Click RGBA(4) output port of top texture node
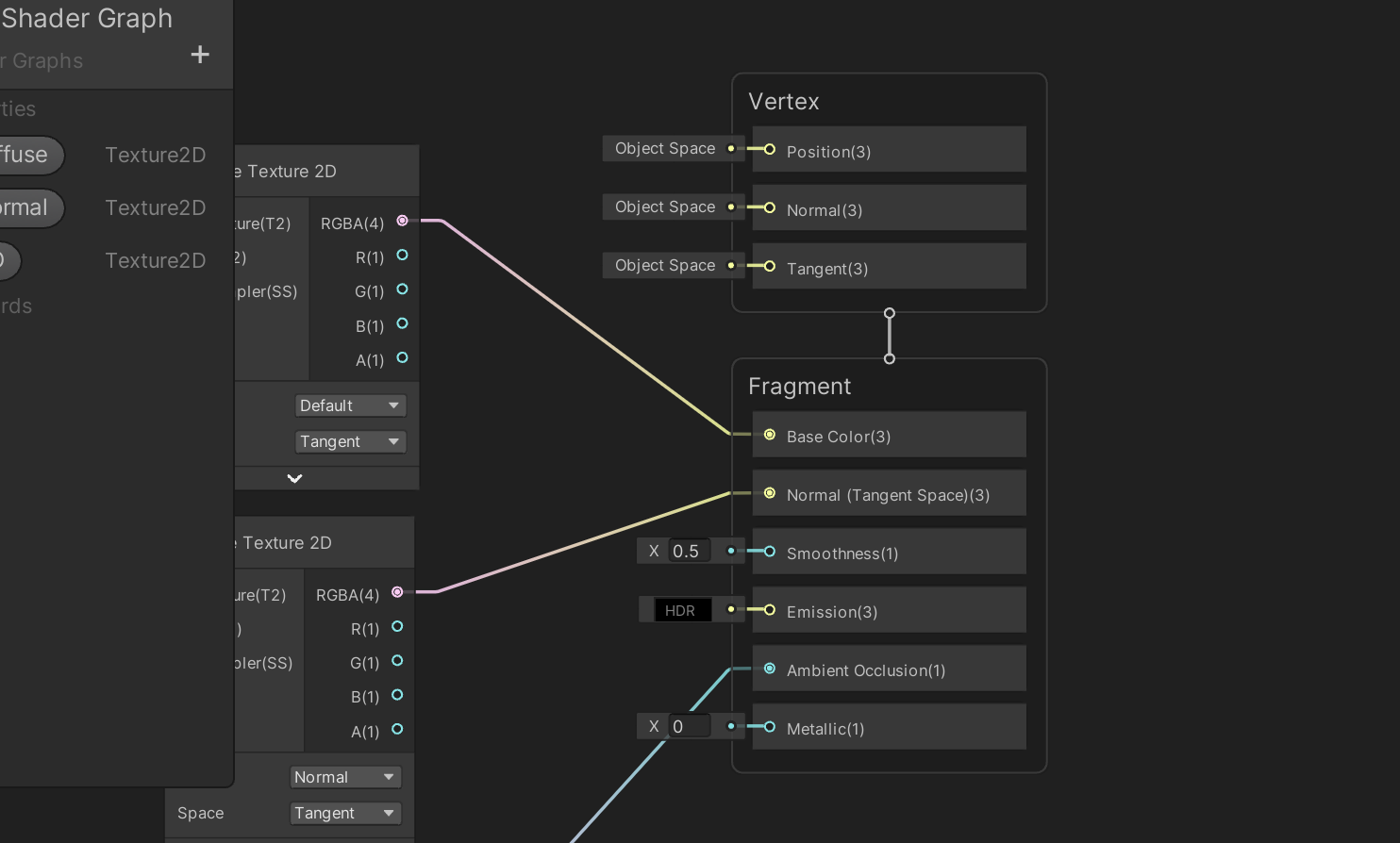The image size is (1400, 843). (x=402, y=221)
